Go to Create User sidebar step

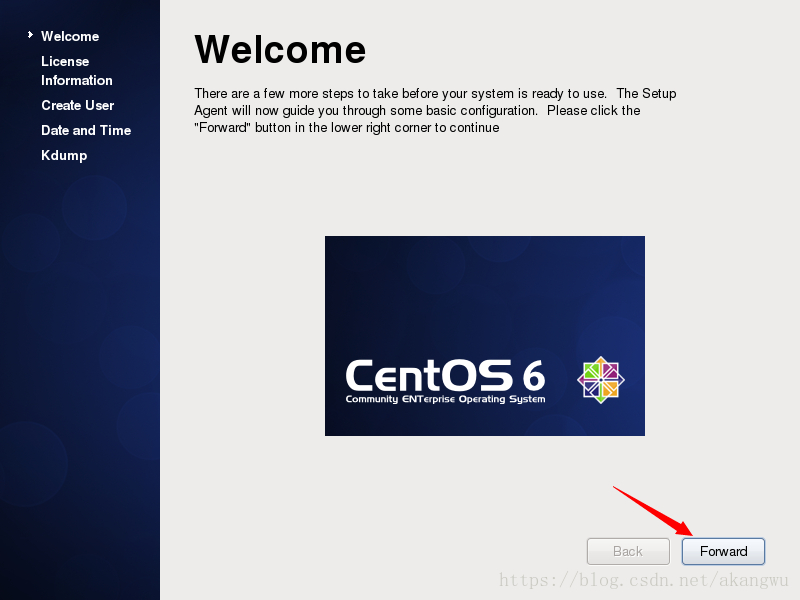pyautogui.click(x=78, y=105)
